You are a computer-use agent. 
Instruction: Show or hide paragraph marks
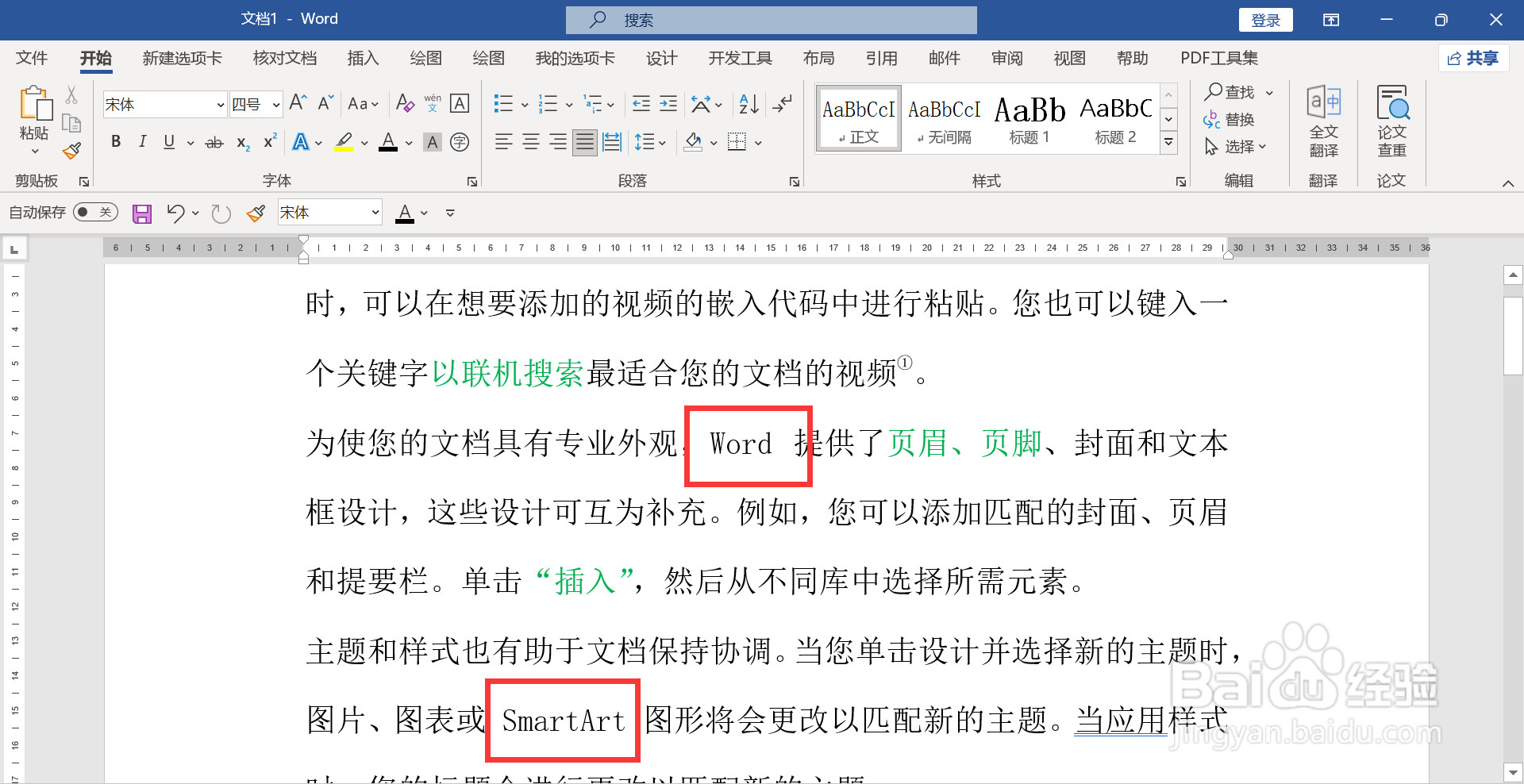[x=783, y=104]
